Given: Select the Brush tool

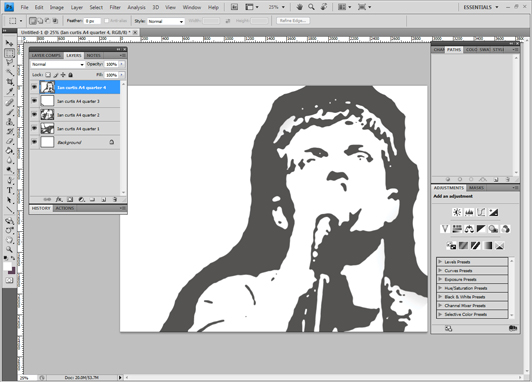Looking at the screenshot, I should tap(10, 112).
